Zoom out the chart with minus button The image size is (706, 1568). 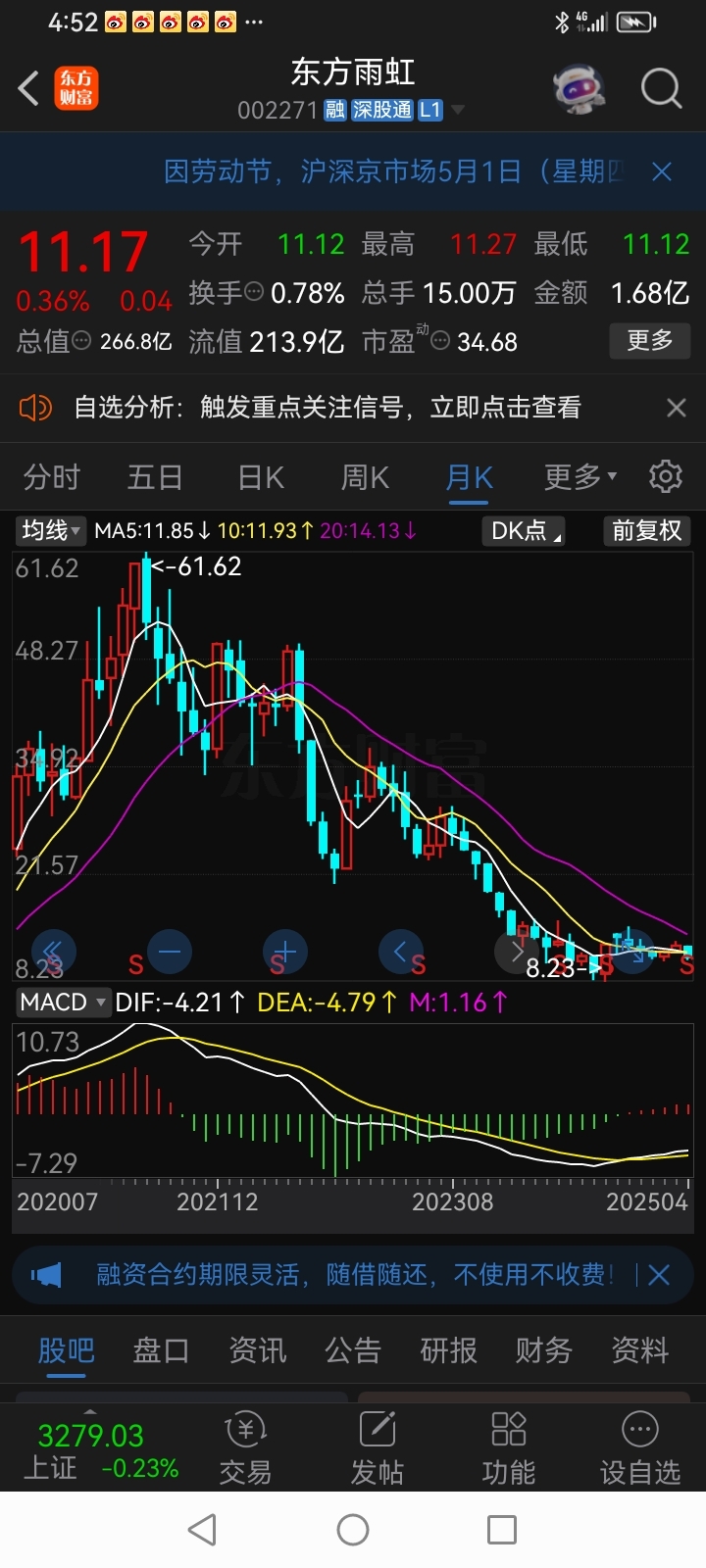click(170, 951)
